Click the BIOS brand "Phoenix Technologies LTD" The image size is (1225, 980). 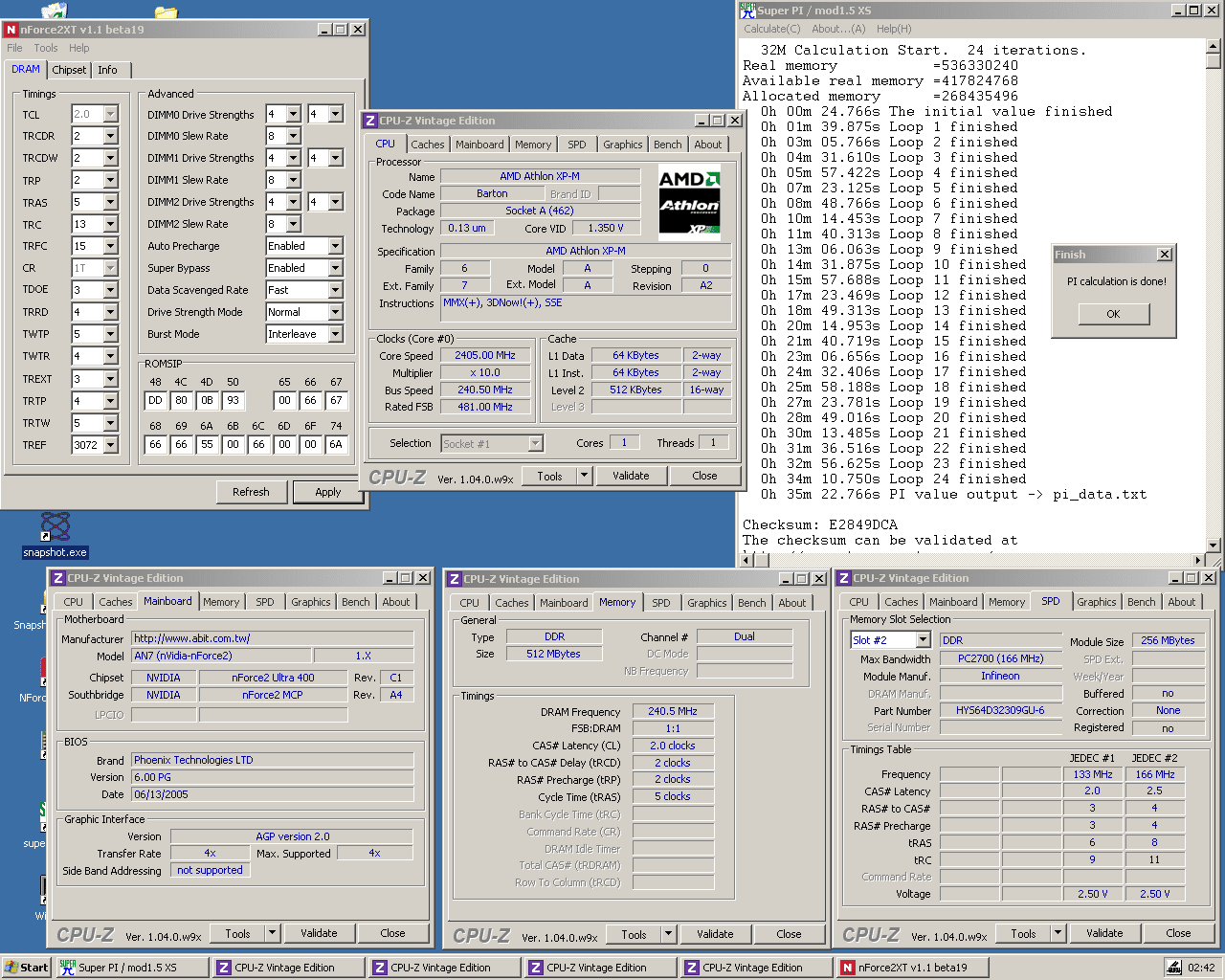273,760
